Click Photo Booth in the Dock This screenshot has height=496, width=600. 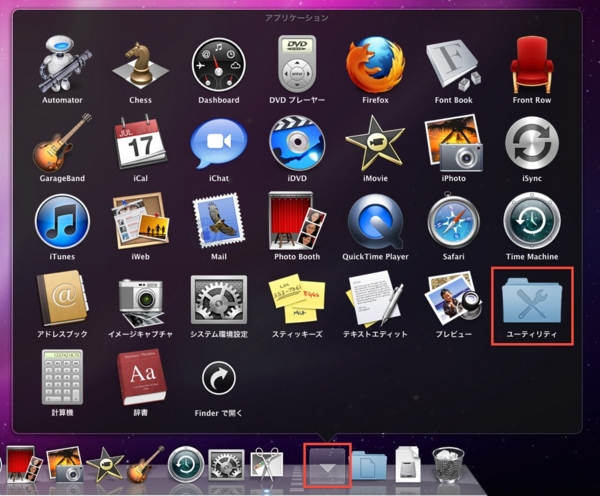[x=24, y=465]
